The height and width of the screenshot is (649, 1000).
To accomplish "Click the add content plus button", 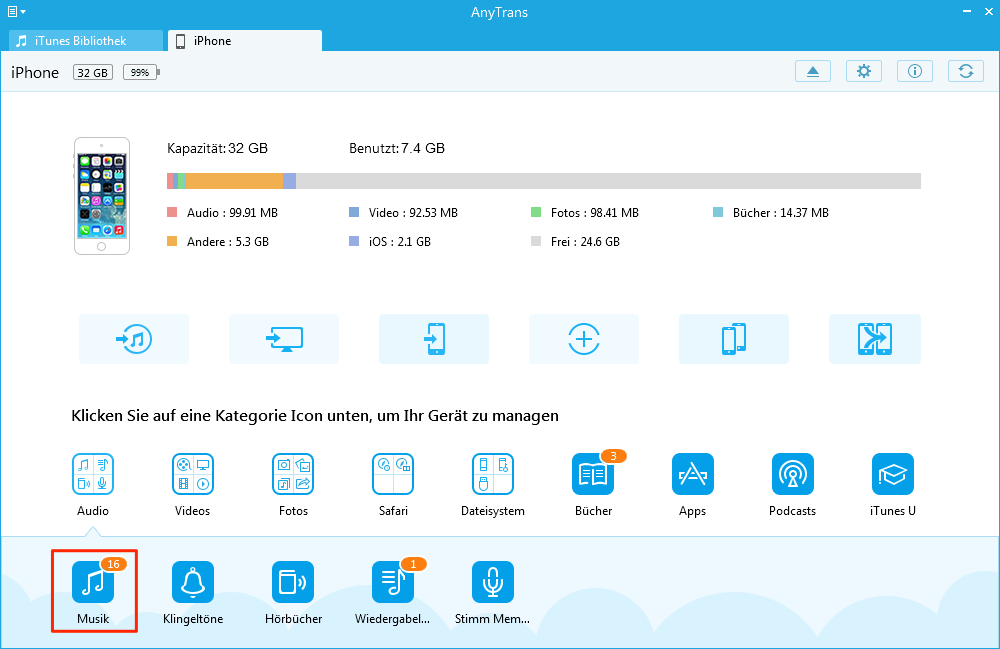I will pyautogui.click(x=584, y=339).
